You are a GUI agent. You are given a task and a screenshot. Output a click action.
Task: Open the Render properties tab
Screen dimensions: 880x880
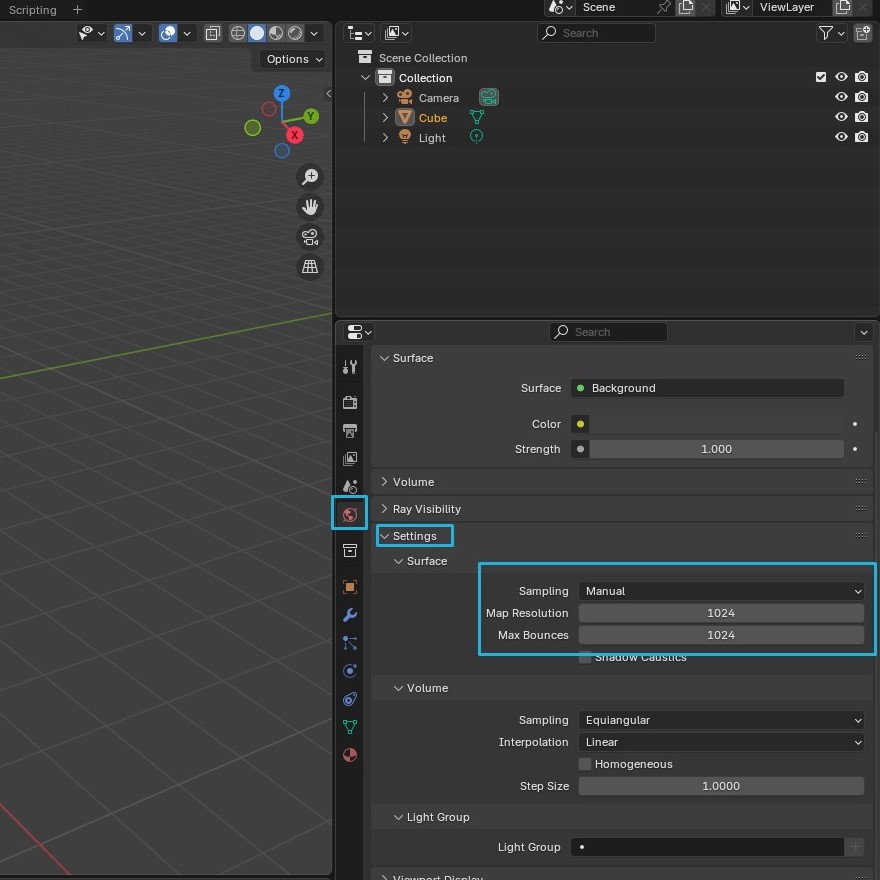coord(349,402)
